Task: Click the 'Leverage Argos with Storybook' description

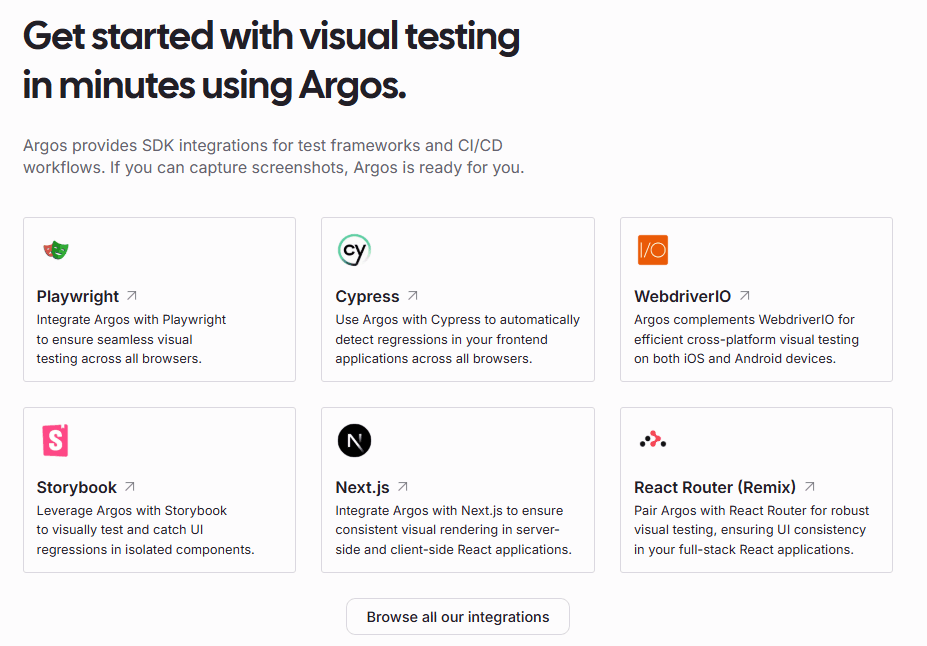Action: (x=145, y=530)
